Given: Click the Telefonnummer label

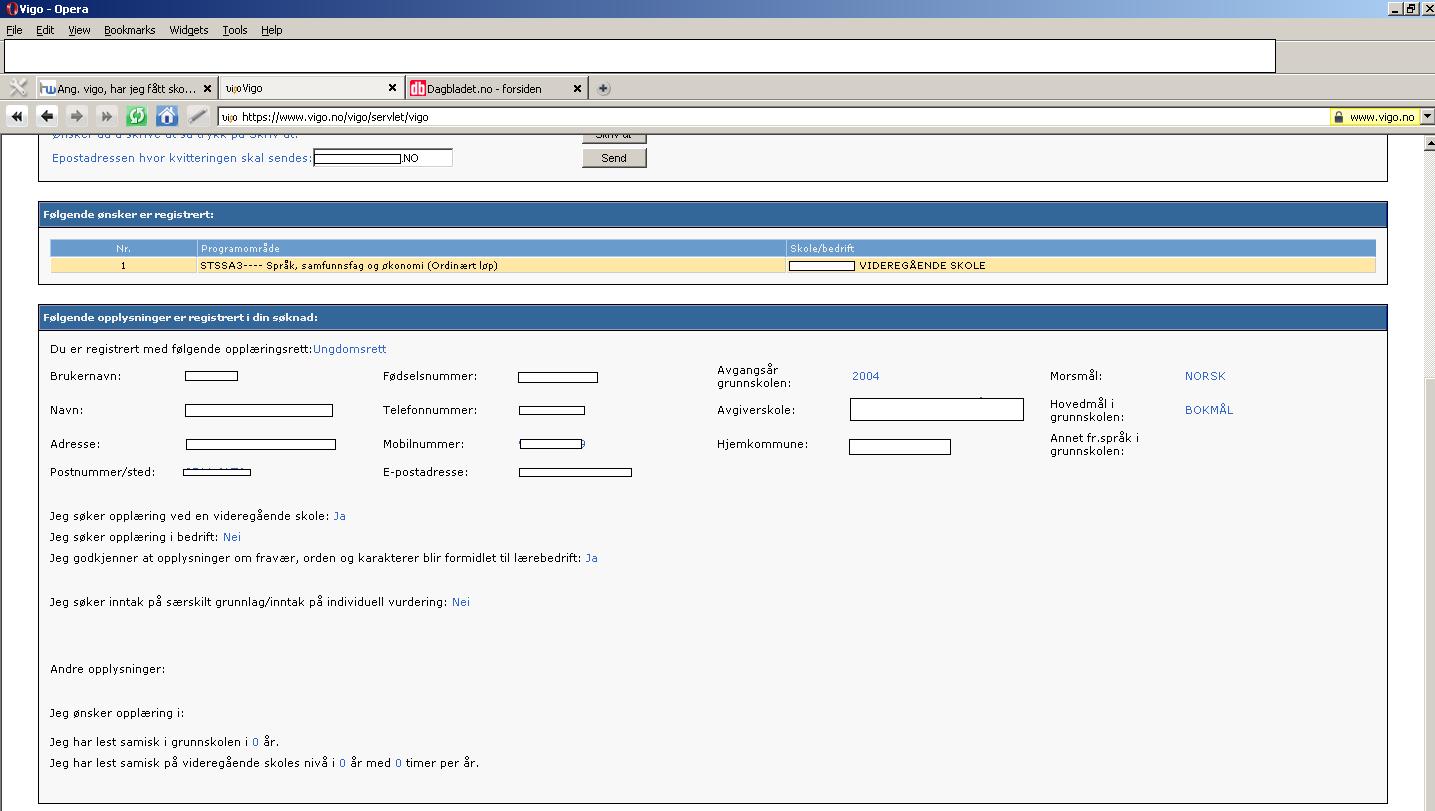Looking at the screenshot, I should click(x=430, y=410).
